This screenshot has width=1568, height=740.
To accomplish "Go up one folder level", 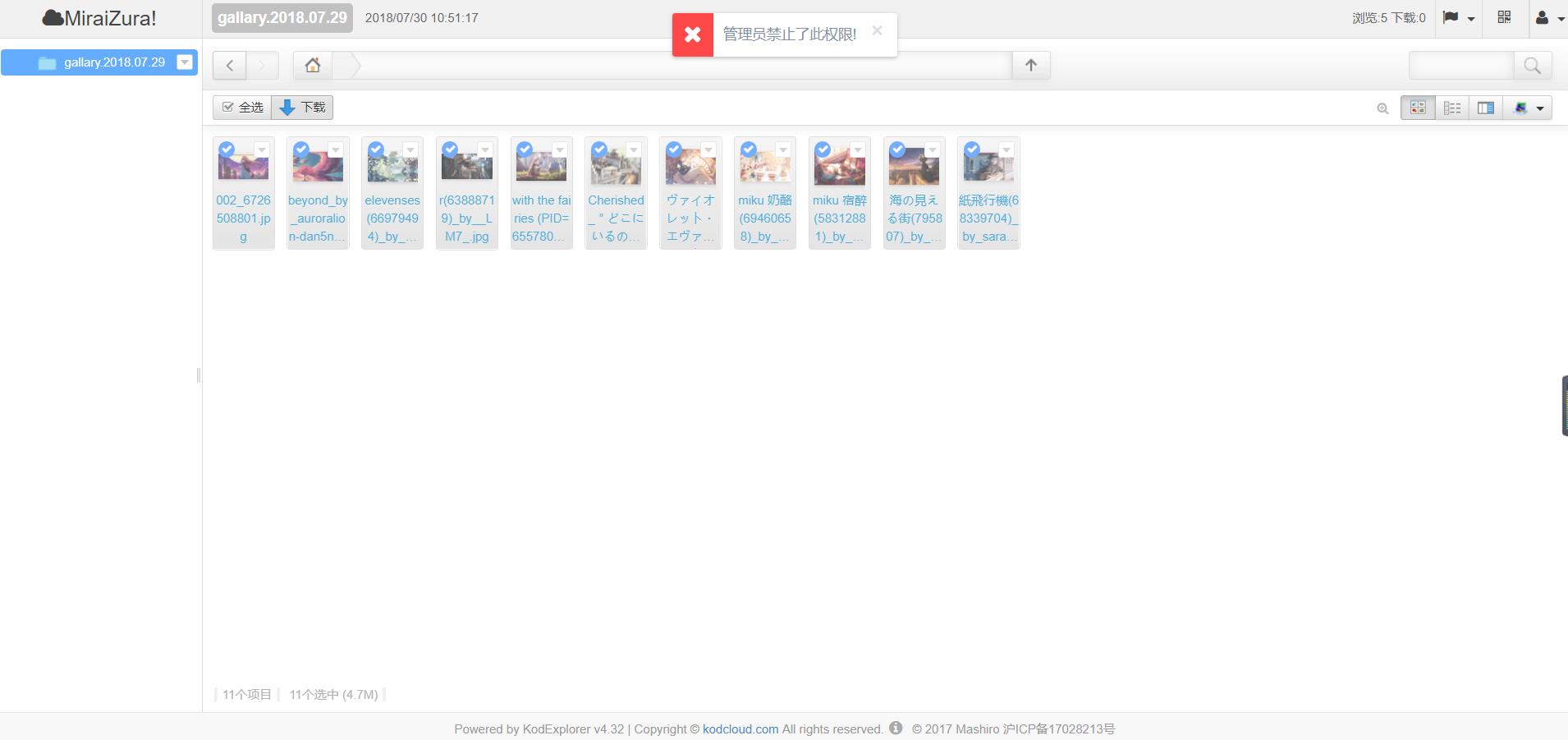I will 1031,66.
